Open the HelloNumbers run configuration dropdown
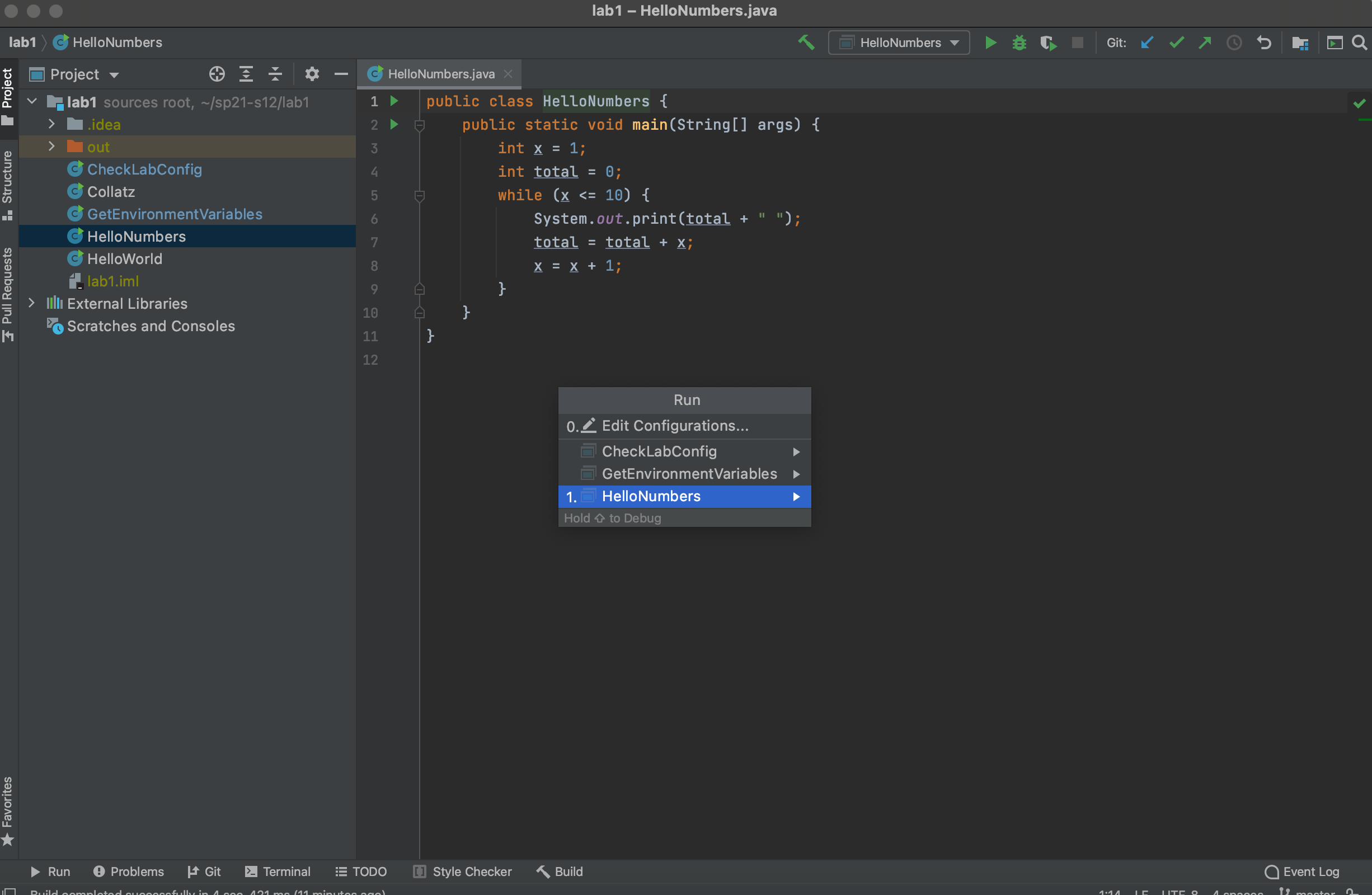1372x895 pixels. click(x=898, y=43)
